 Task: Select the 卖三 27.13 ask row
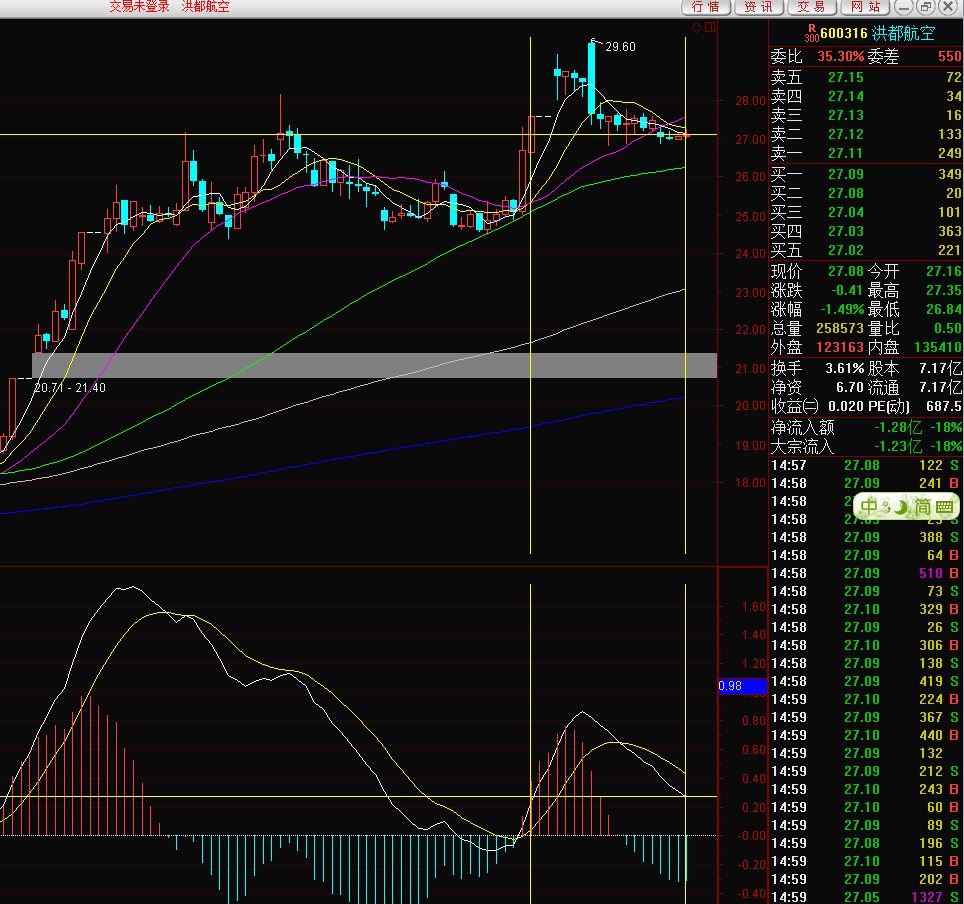pos(866,116)
